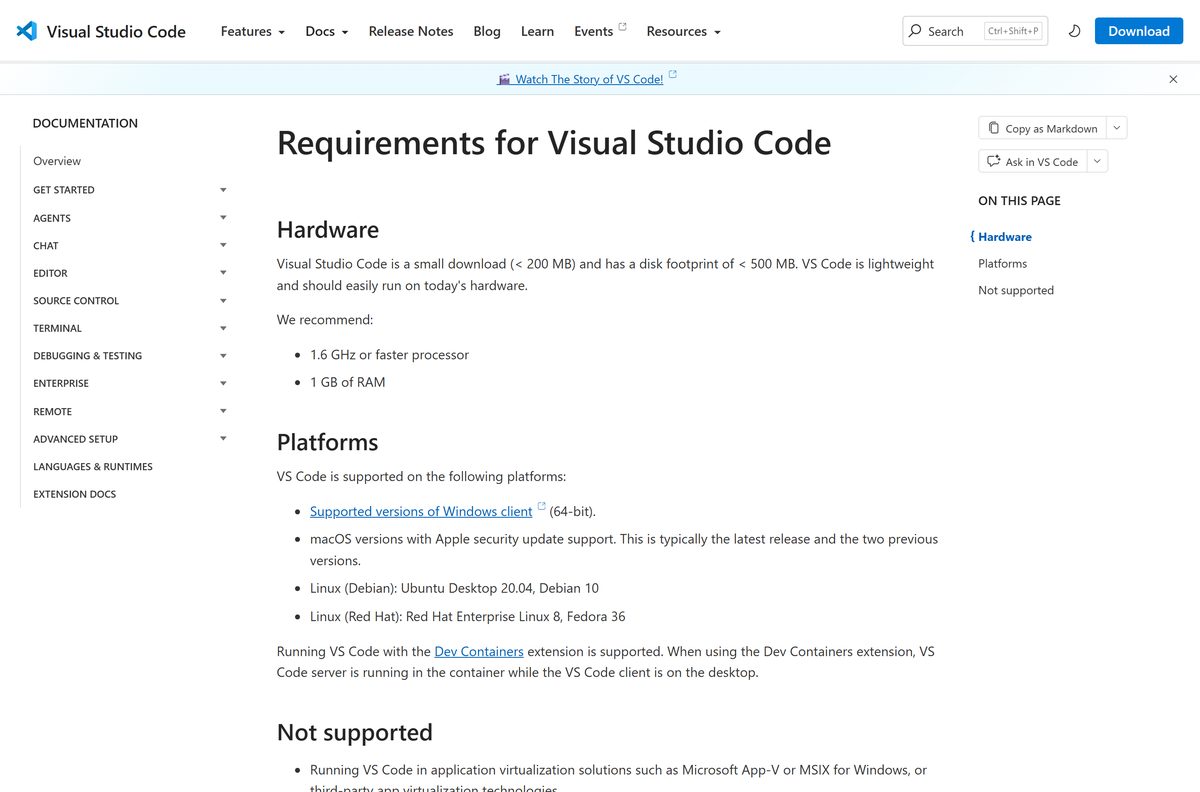Jump to Platforms in On This Page
The height and width of the screenshot is (792, 1200).
[1003, 264]
